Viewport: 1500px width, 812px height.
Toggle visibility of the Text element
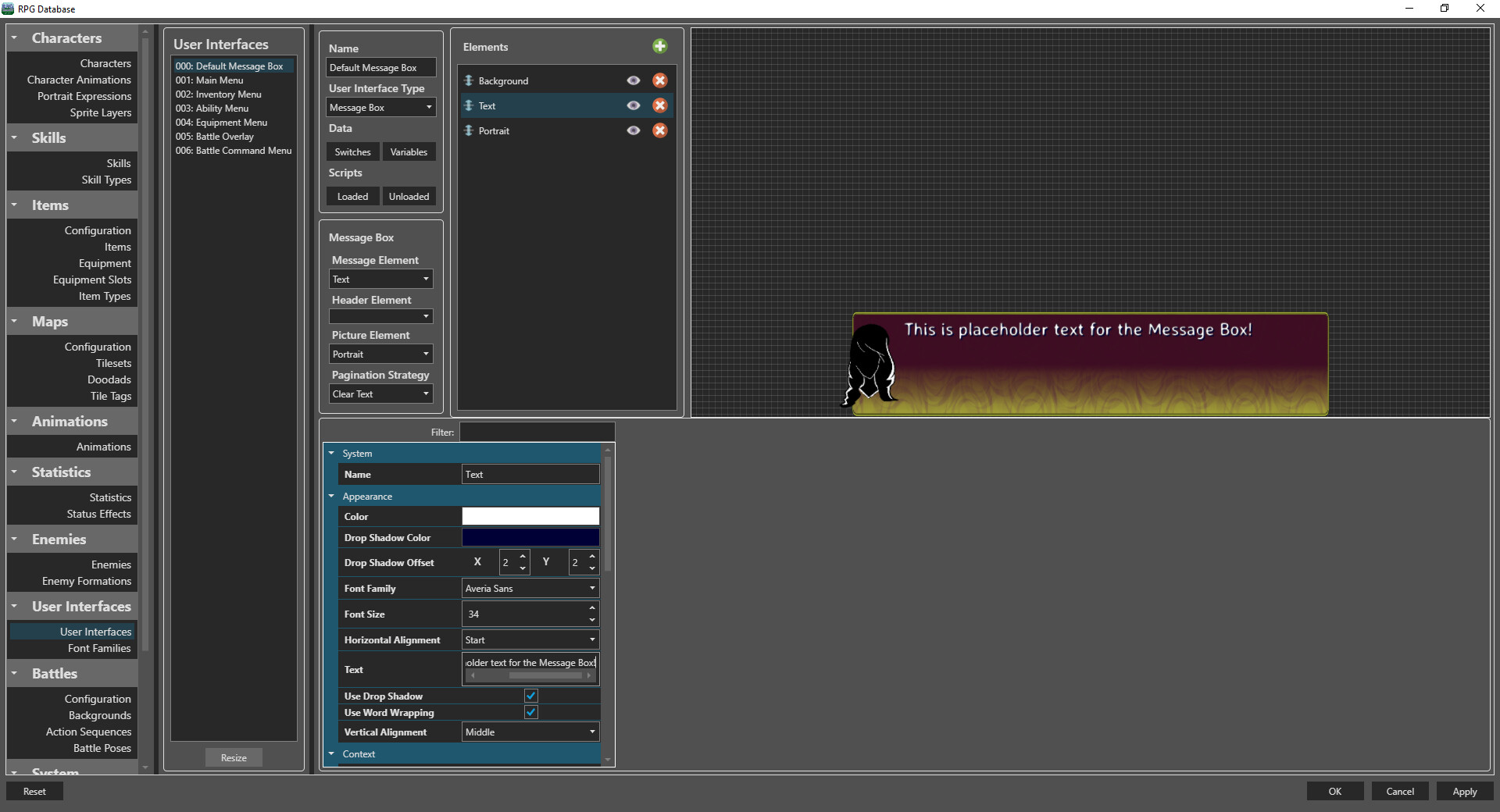click(633, 105)
